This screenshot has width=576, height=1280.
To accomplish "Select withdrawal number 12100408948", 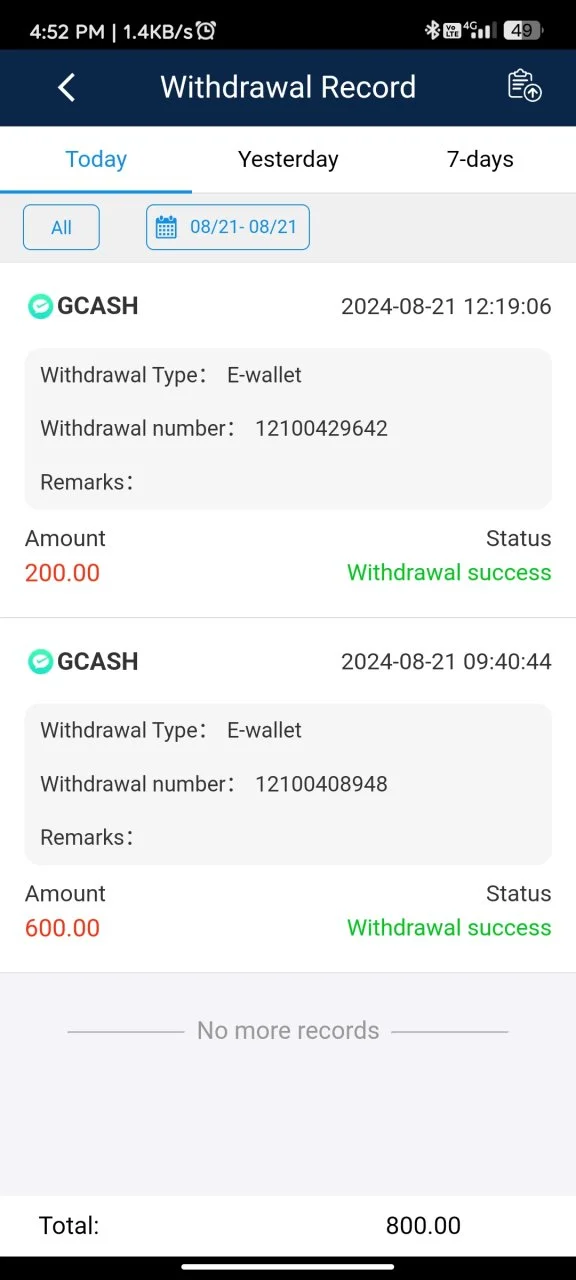I will (321, 784).
